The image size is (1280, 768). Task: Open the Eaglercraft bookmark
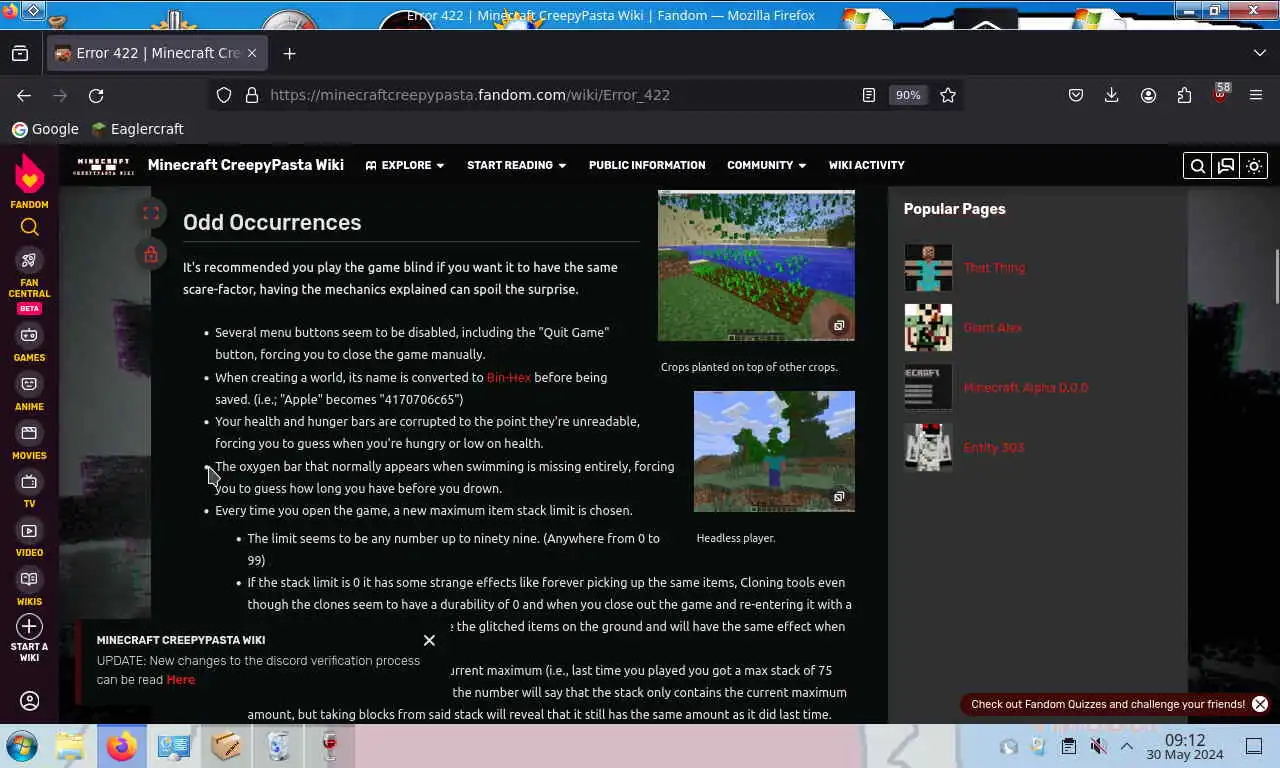pos(137,129)
